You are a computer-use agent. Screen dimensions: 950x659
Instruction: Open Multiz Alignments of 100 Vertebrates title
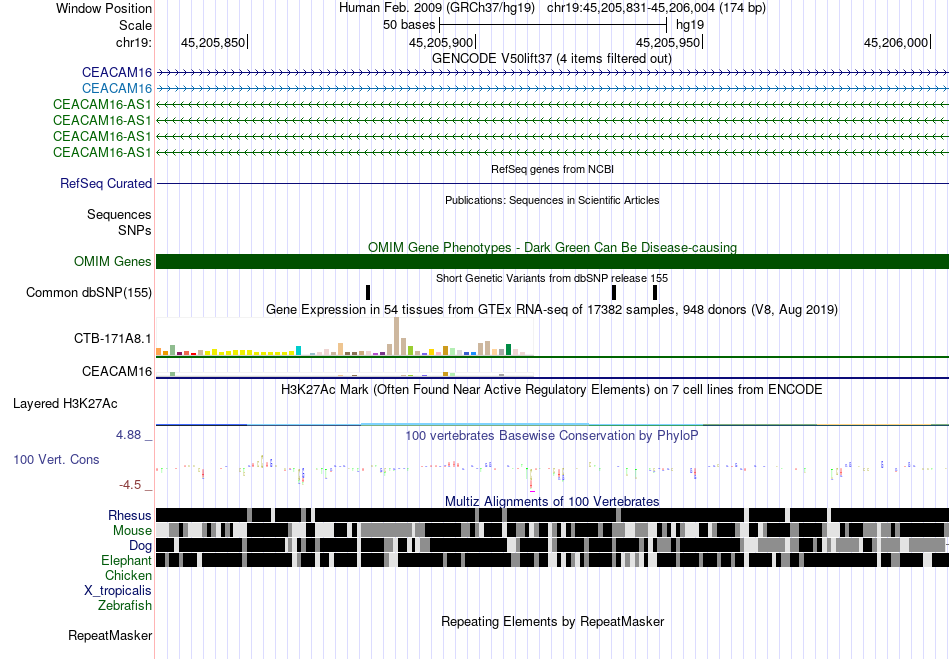pos(552,502)
